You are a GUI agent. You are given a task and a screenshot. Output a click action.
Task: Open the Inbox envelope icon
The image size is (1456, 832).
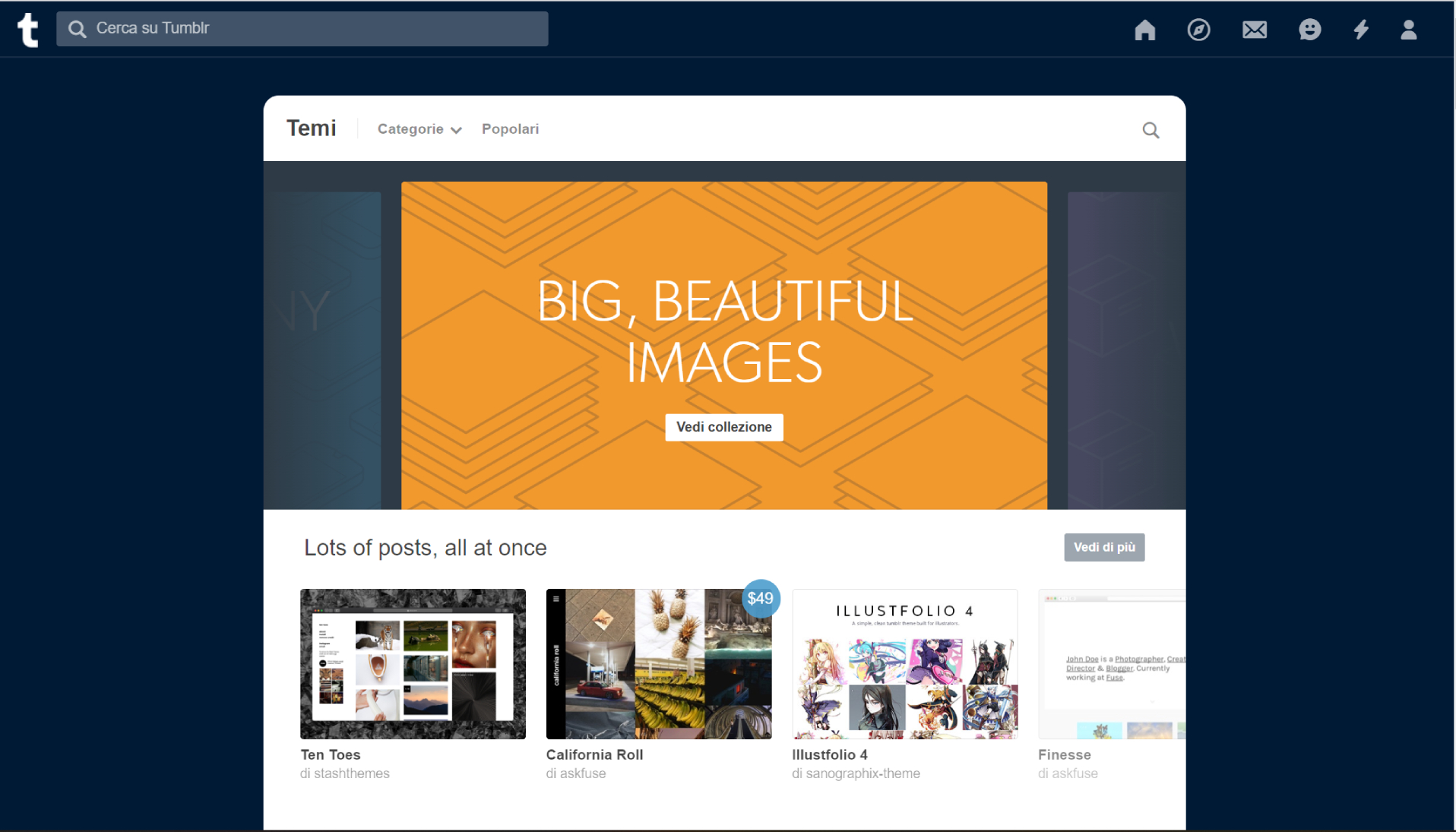pos(1254,30)
